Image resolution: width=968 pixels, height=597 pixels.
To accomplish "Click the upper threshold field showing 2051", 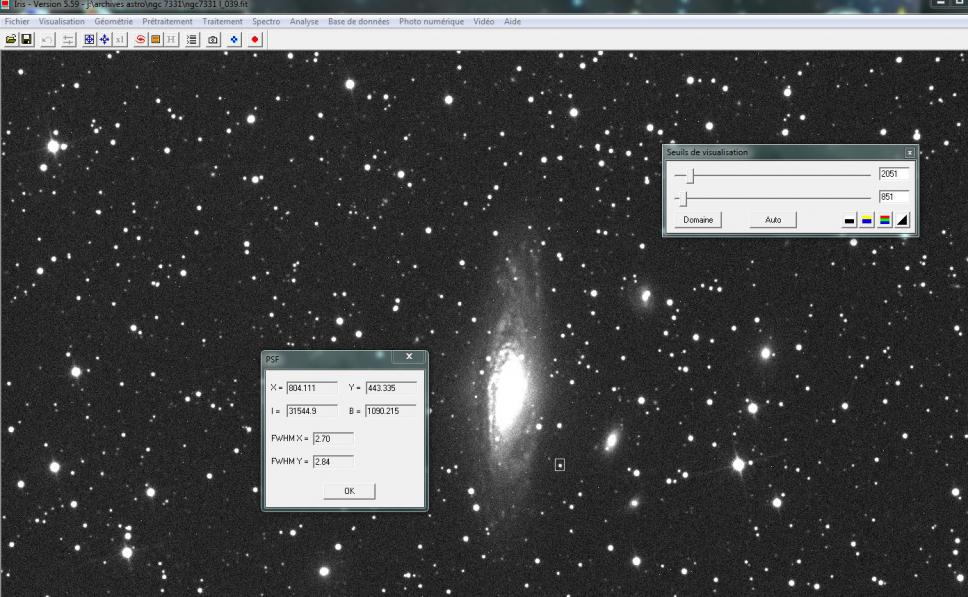I will coord(894,173).
